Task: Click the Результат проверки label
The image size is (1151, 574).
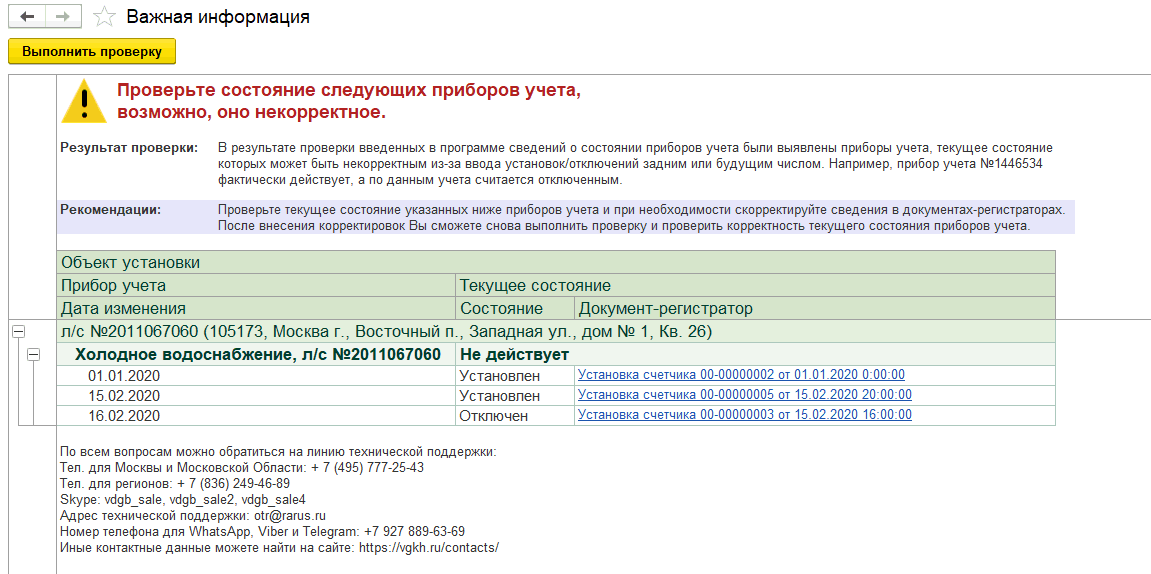Action: (129, 148)
